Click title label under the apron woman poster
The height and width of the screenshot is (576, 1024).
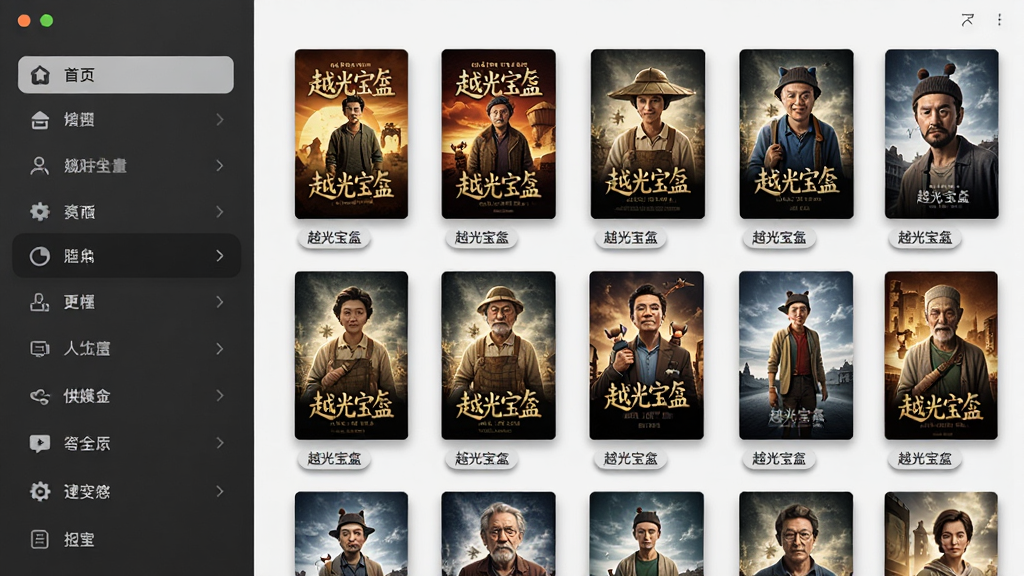pyautogui.click(x=334, y=458)
